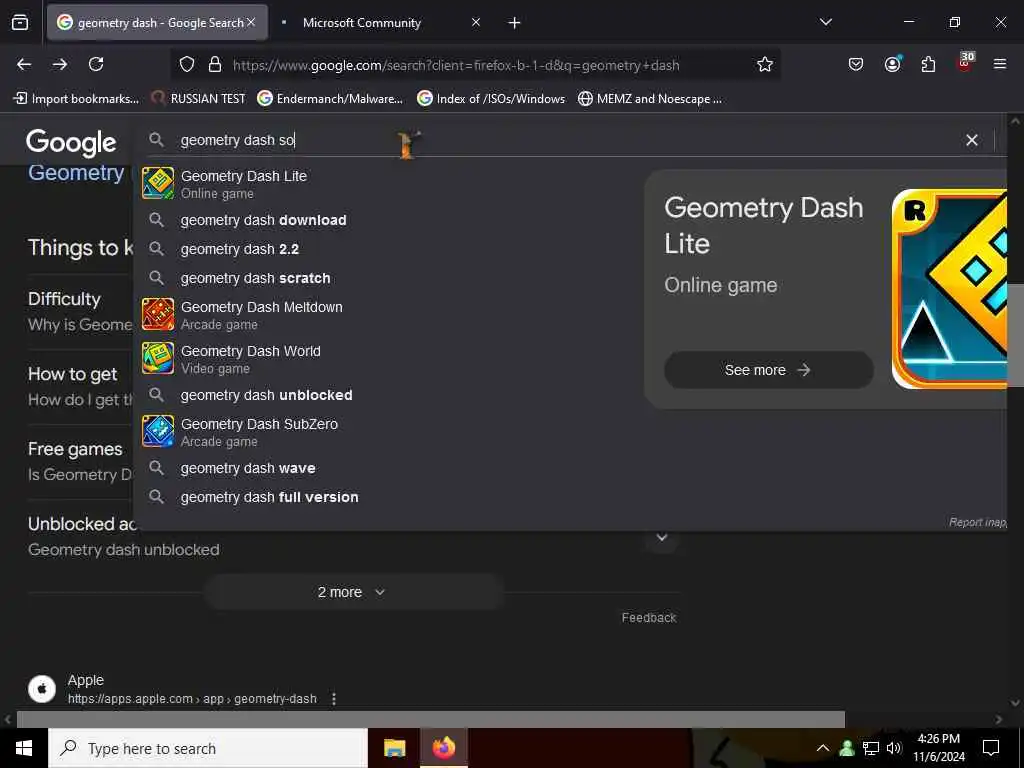This screenshot has height=768, width=1024.
Task: Open Firefox account icon
Action: coord(893,64)
